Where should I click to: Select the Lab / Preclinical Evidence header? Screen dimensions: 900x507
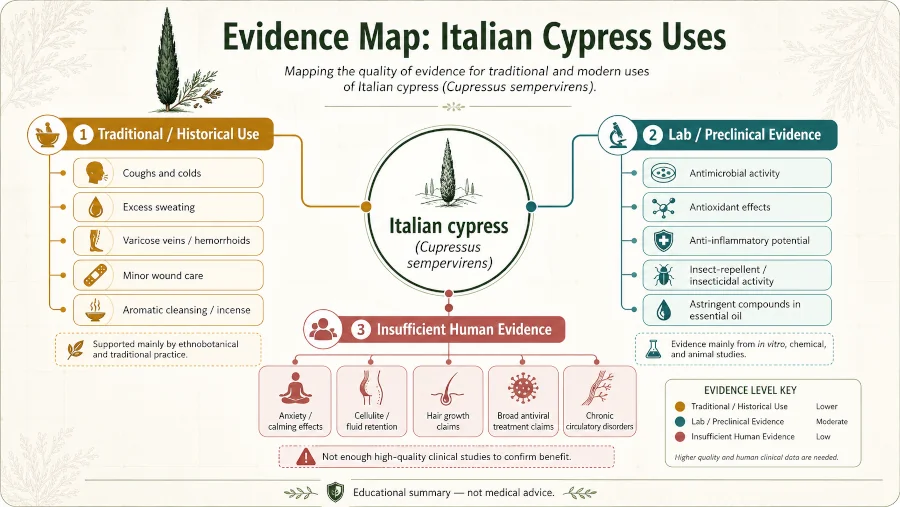(717, 135)
